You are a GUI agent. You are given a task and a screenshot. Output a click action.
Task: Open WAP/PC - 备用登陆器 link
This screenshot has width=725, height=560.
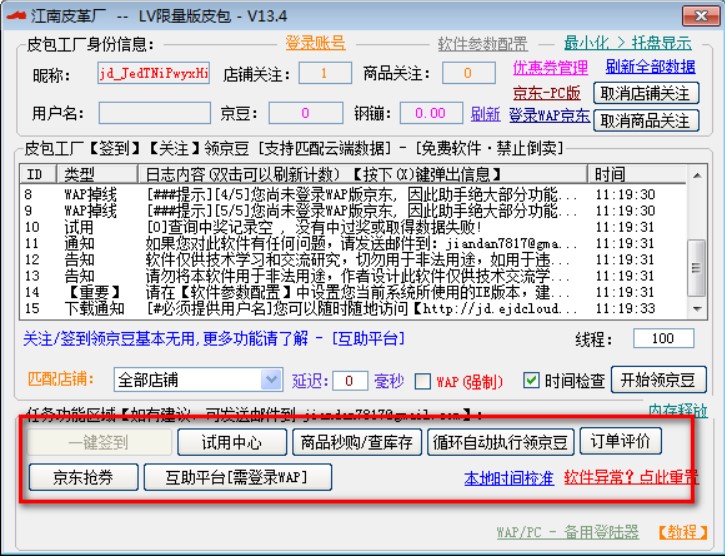coord(568,532)
